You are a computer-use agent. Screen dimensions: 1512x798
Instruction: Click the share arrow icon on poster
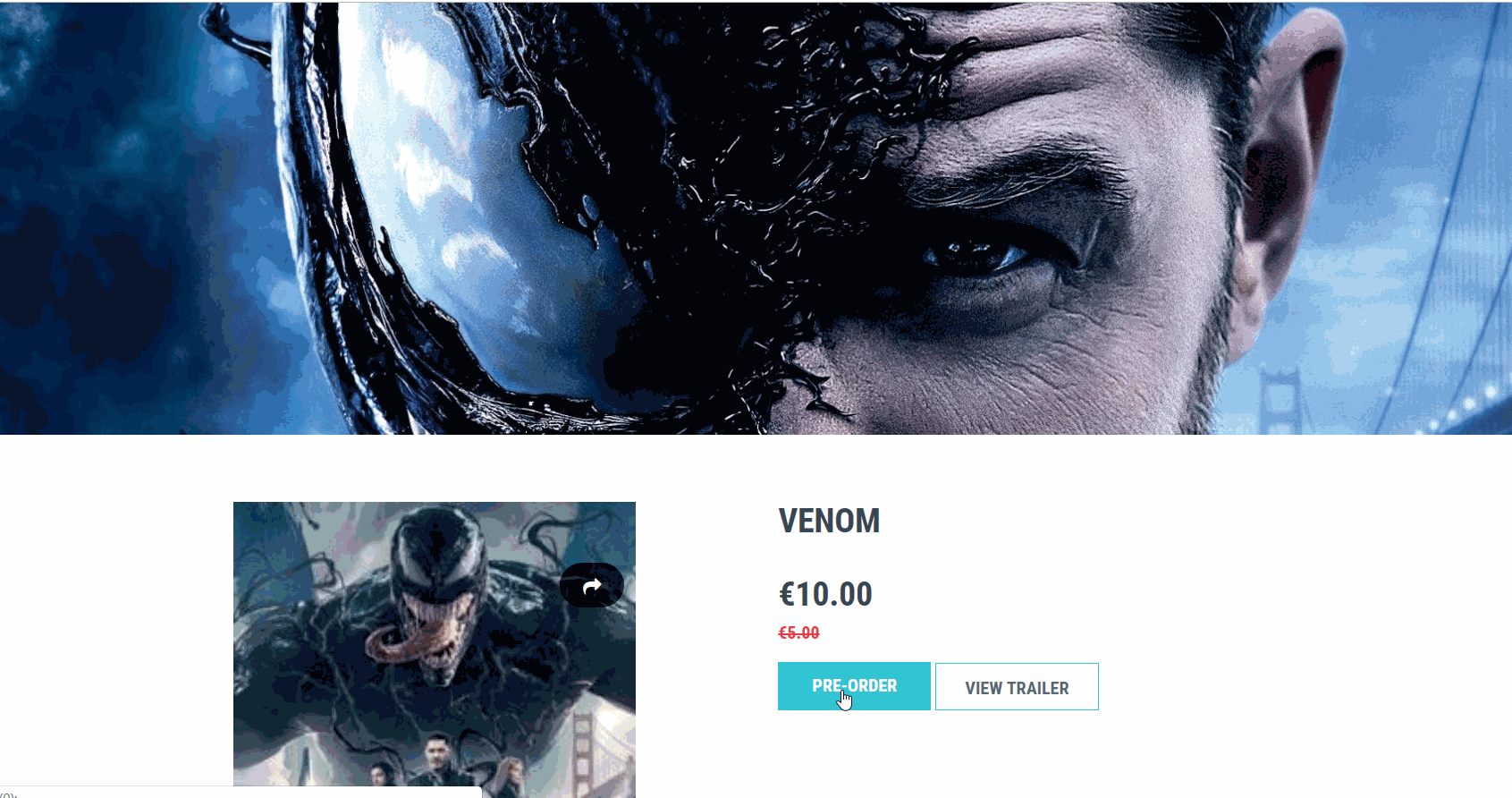click(591, 586)
